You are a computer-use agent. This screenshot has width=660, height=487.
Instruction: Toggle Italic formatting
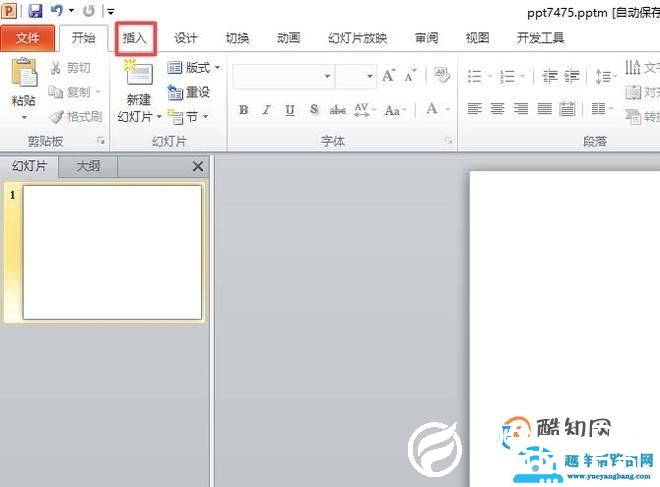[x=266, y=110]
